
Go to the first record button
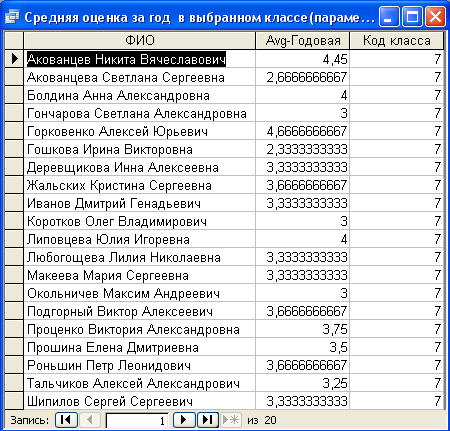coord(66,420)
